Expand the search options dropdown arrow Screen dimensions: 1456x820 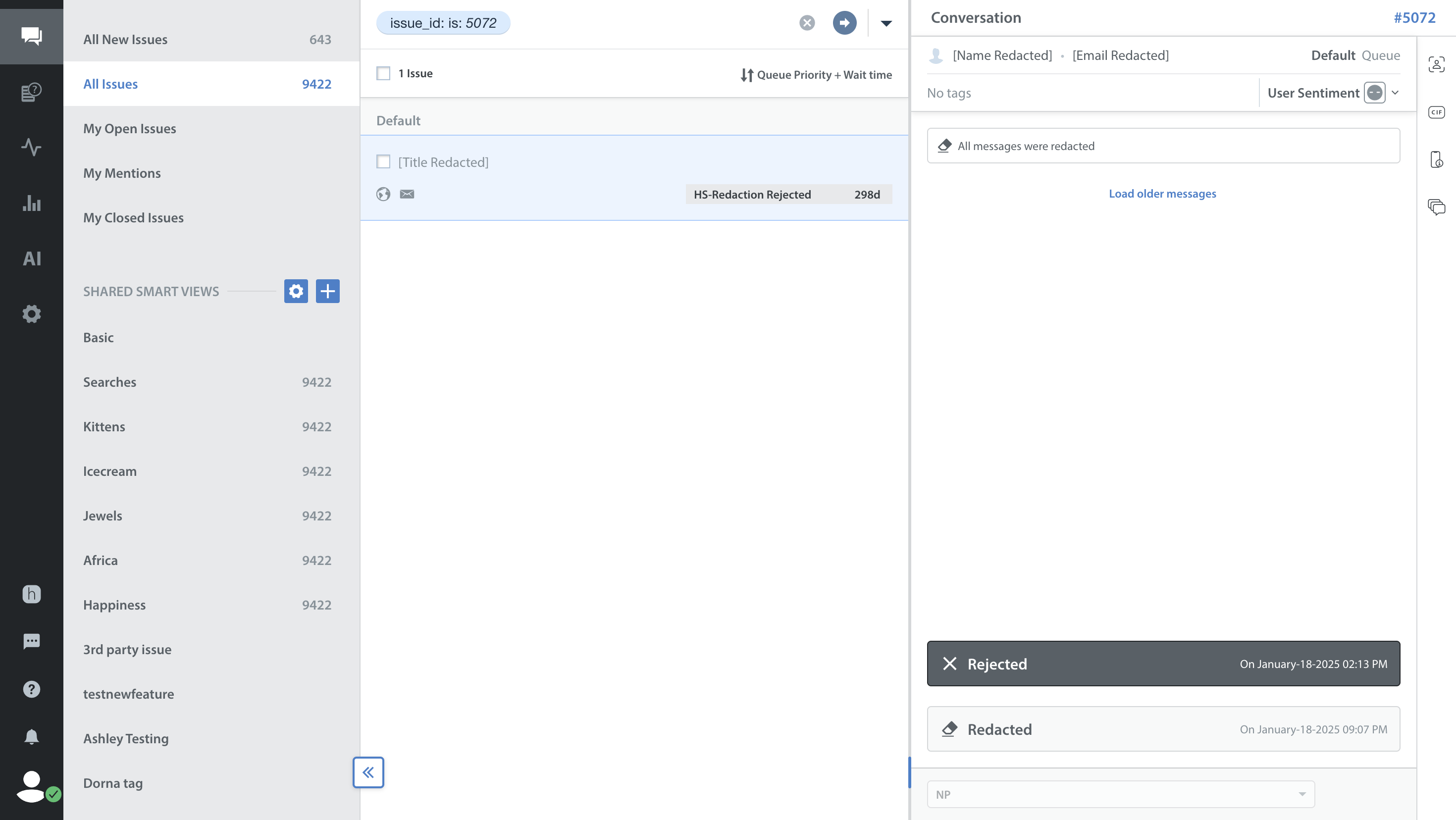click(x=885, y=23)
